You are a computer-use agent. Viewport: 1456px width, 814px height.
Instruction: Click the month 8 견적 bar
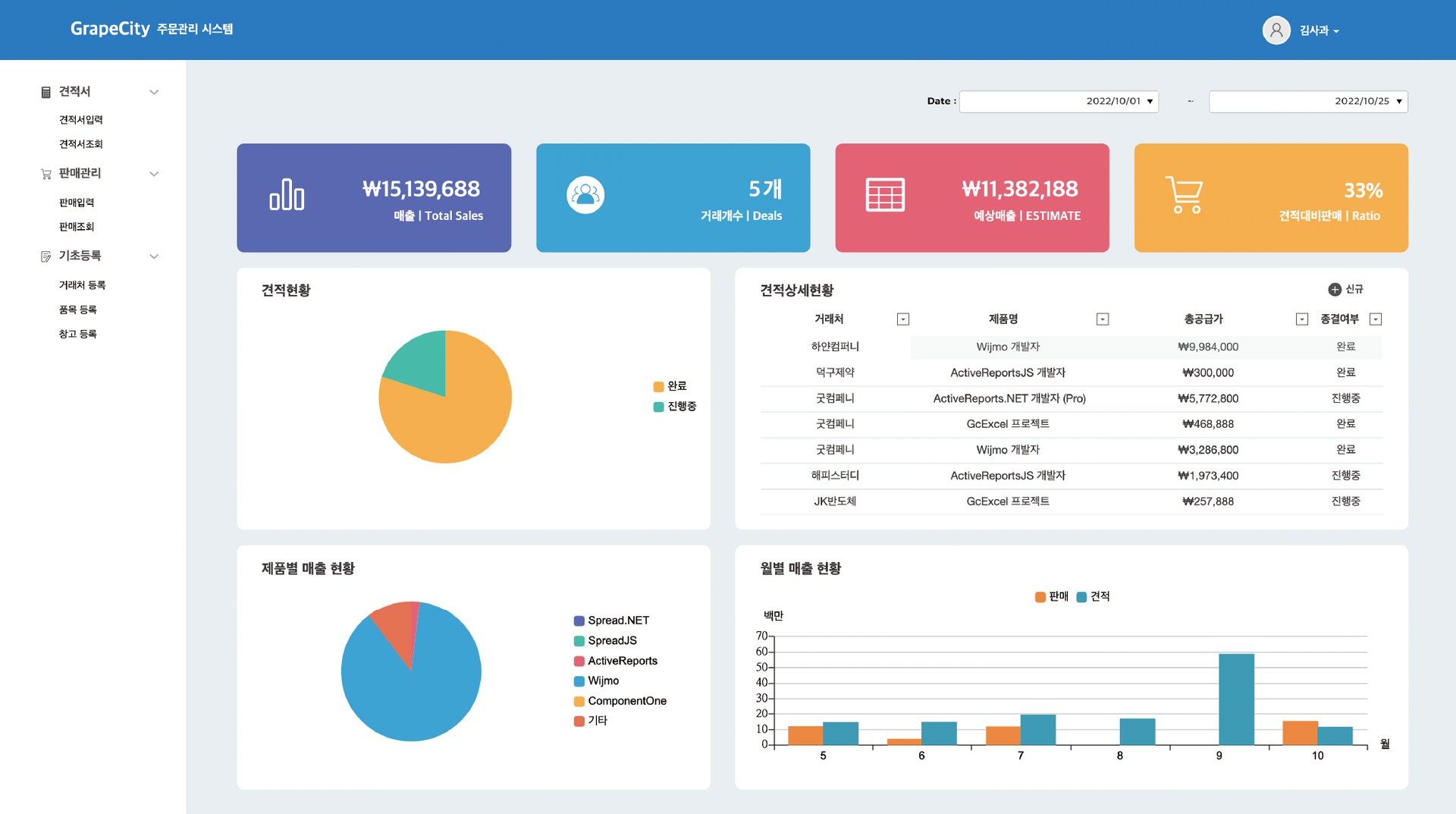pyautogui.click(x=1137, y=732)
